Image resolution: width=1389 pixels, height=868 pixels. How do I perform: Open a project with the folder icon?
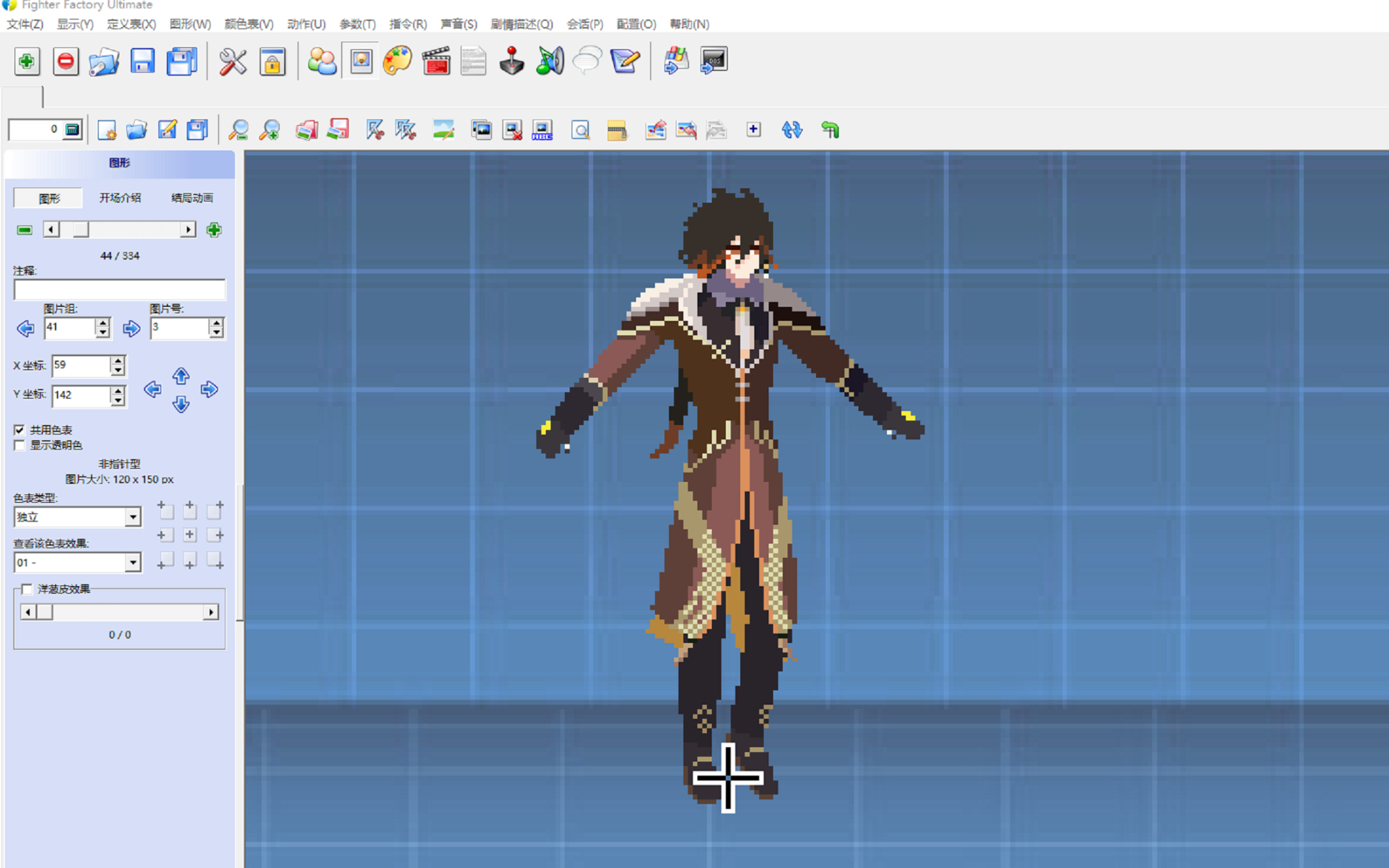click(x=104, y=62)
